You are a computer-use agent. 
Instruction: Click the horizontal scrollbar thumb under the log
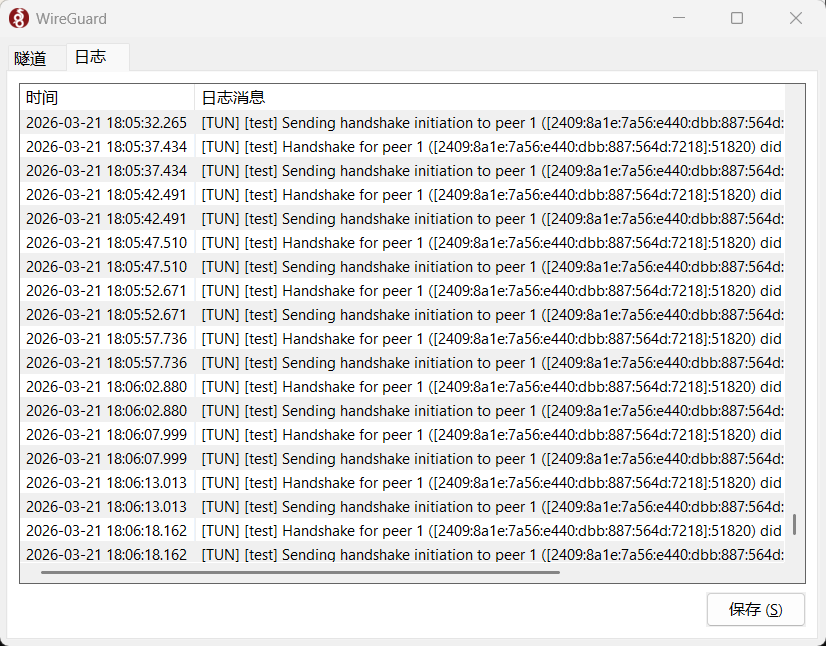[x=300, y=573]
